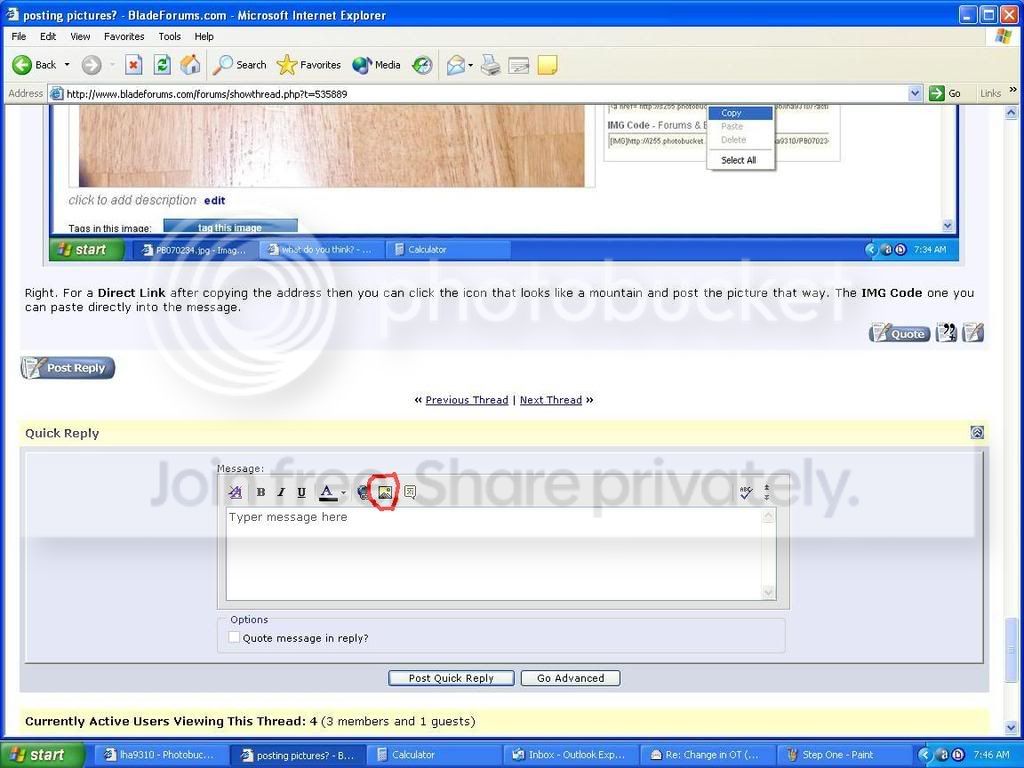
Task: Toggle Italic formatting in Quick Reply
Action: (281, 492)
